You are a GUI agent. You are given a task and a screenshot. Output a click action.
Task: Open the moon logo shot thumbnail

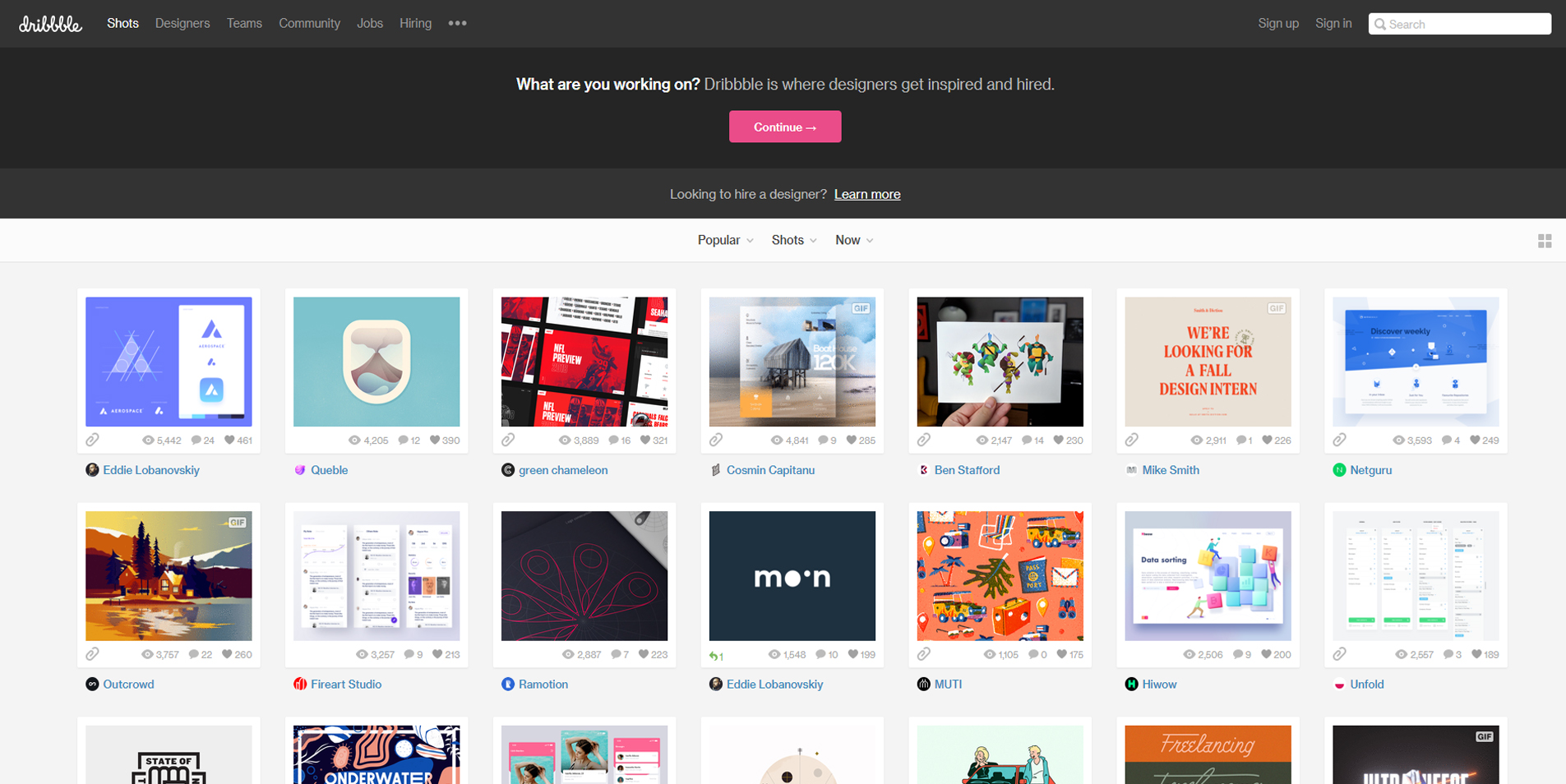coord(792,576)
